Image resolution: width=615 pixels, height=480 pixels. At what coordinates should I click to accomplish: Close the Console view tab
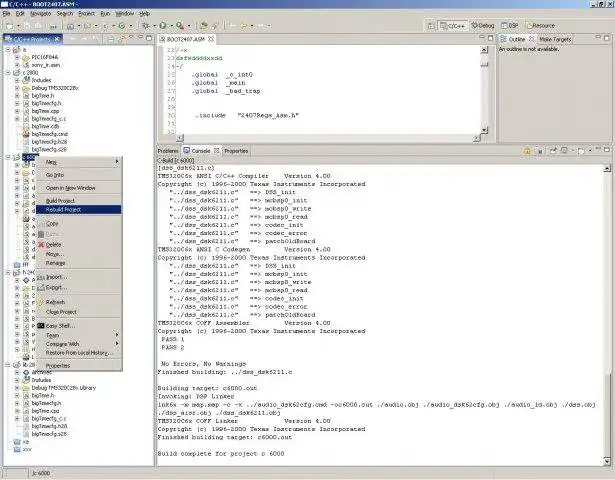coord(216,151)
